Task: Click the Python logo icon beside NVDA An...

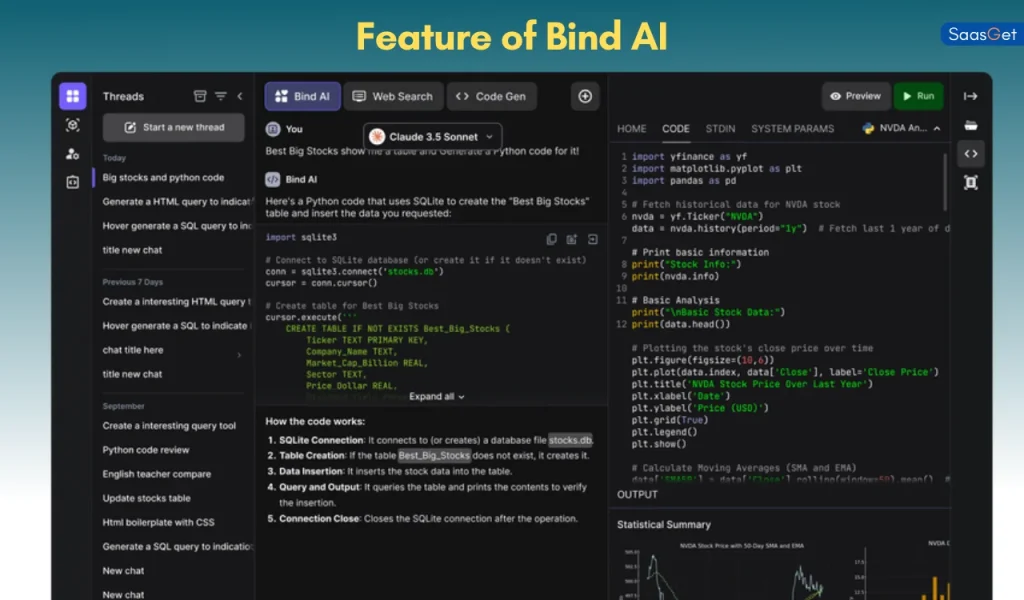Action: [868, 128]
